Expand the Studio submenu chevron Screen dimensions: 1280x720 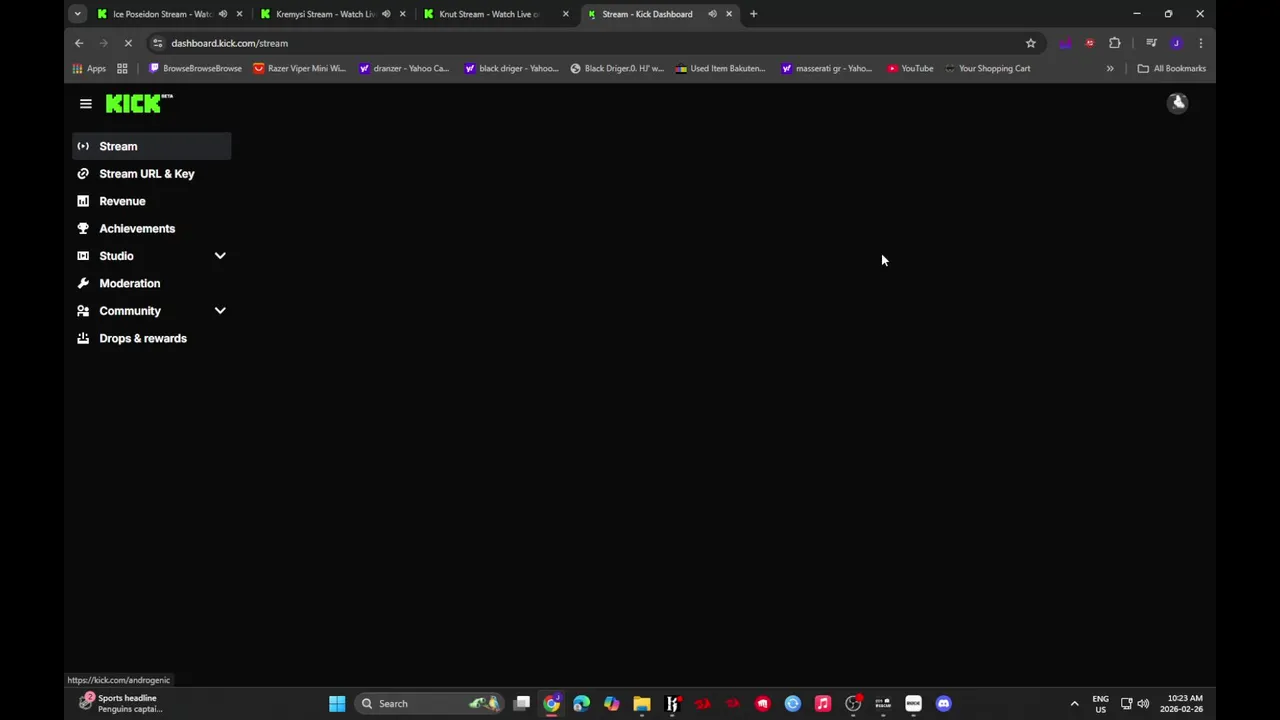pyautogui.click(x=220, y=256)
